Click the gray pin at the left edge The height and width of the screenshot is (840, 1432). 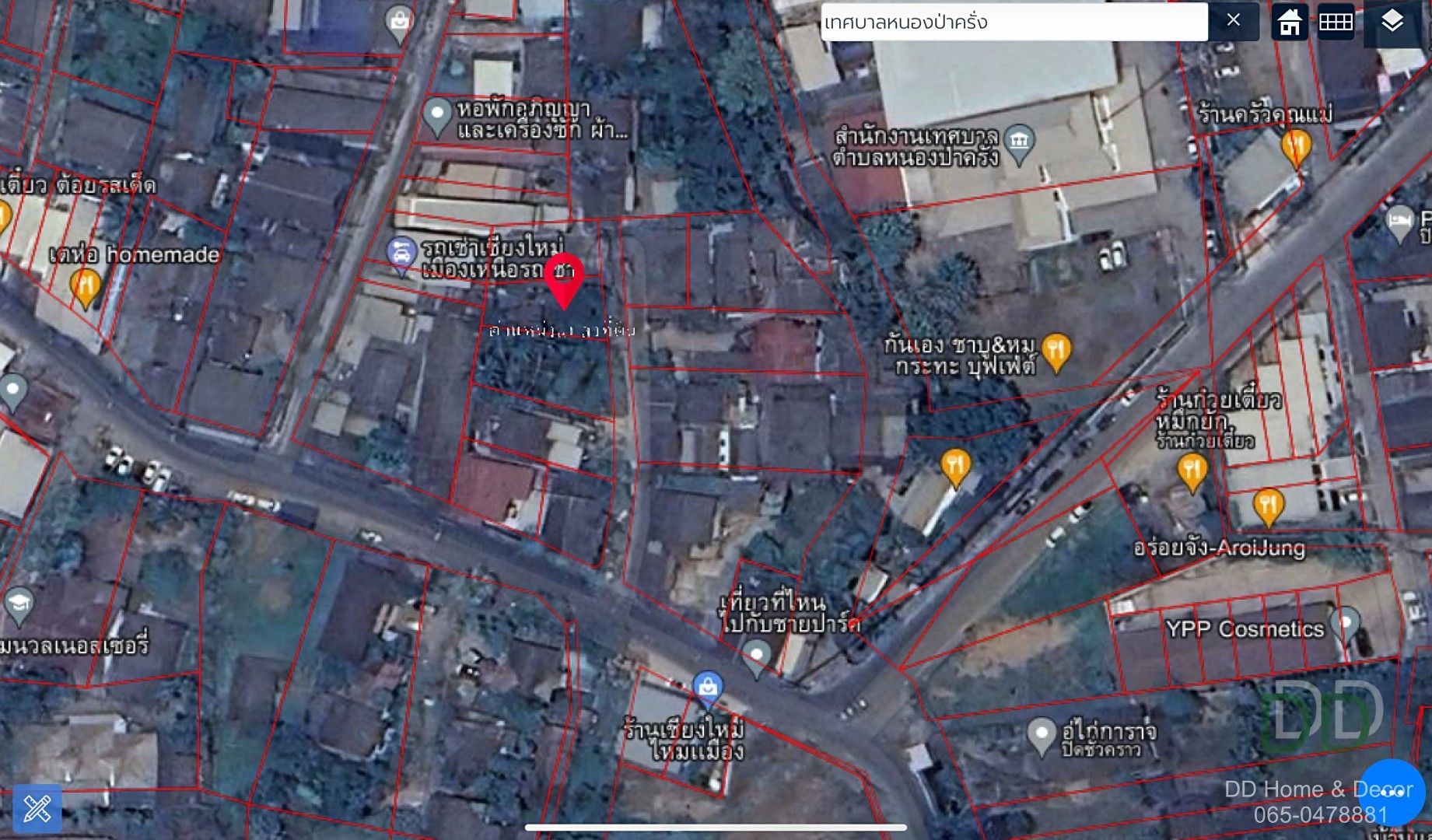(x=12, y=392)
